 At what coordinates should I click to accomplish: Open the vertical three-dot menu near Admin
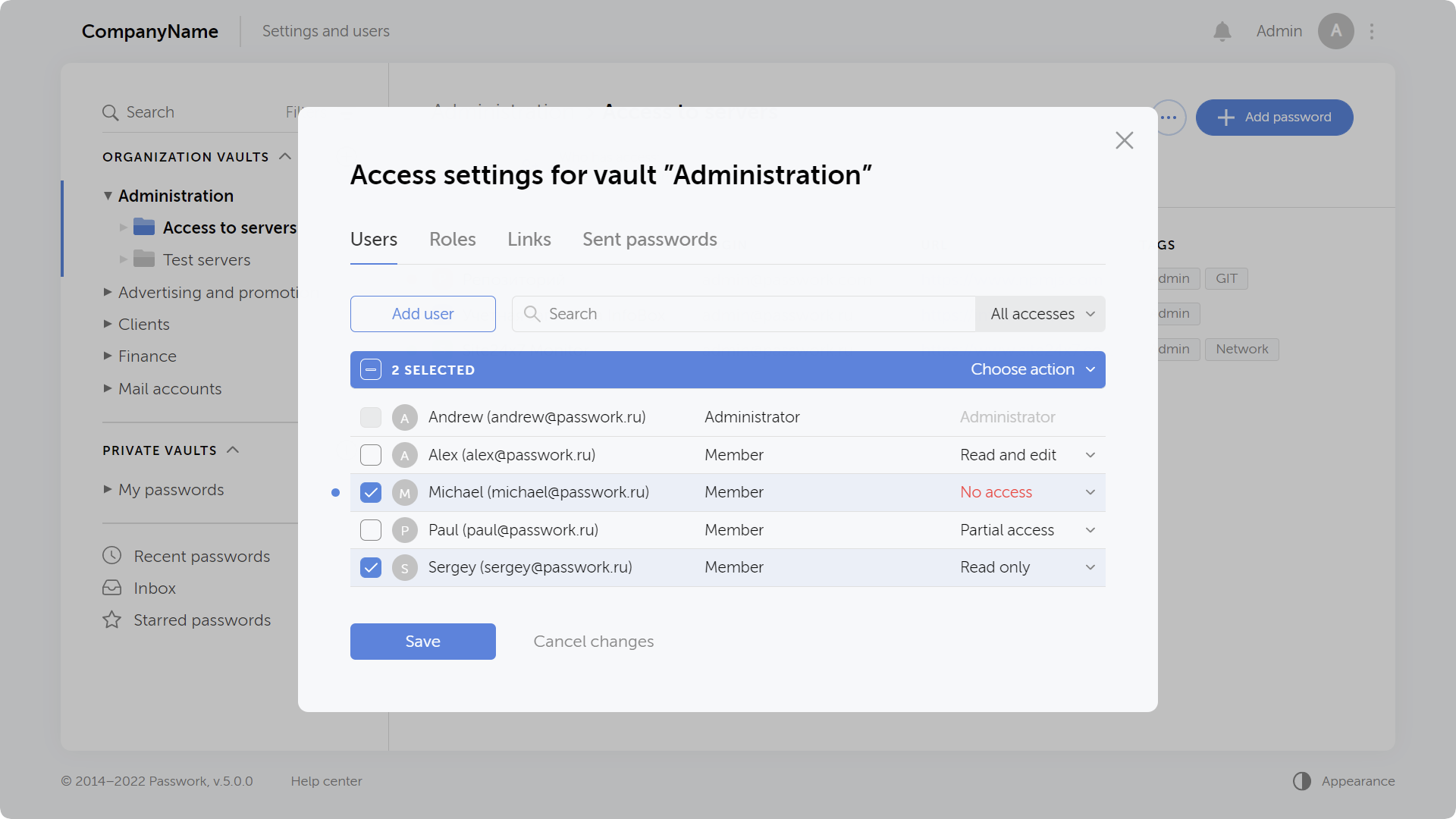[x=1372, y=31]
